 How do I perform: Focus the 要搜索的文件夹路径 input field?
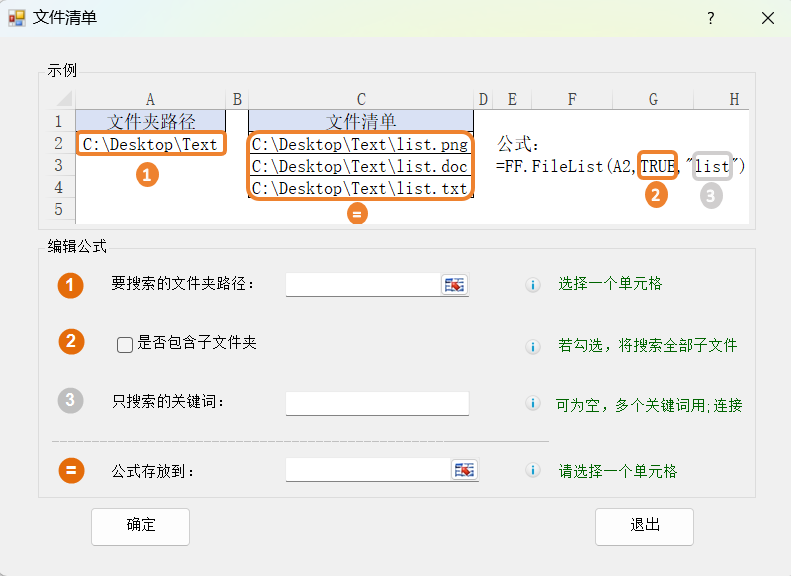click(363, 285)
